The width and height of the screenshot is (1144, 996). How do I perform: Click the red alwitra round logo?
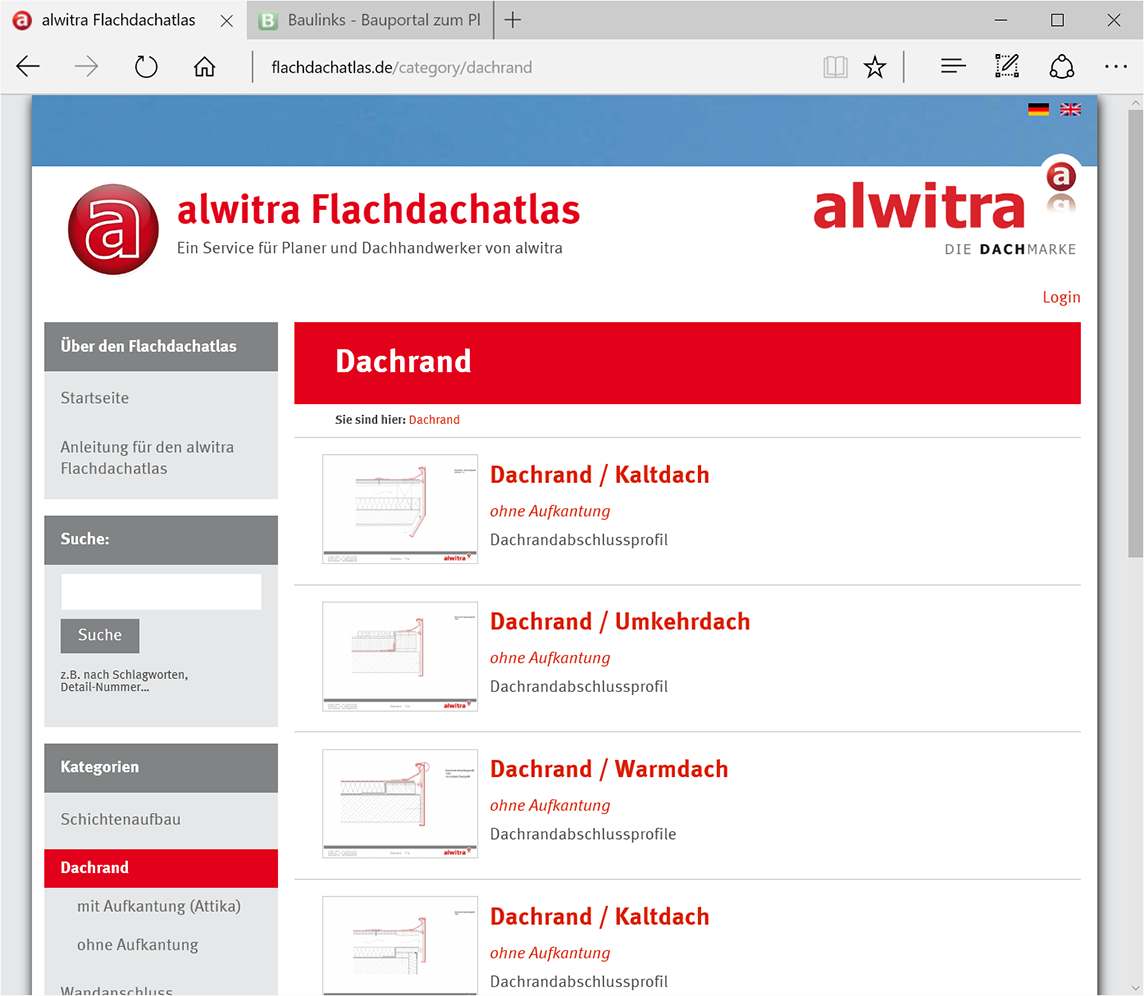click(x=113, y=229)
